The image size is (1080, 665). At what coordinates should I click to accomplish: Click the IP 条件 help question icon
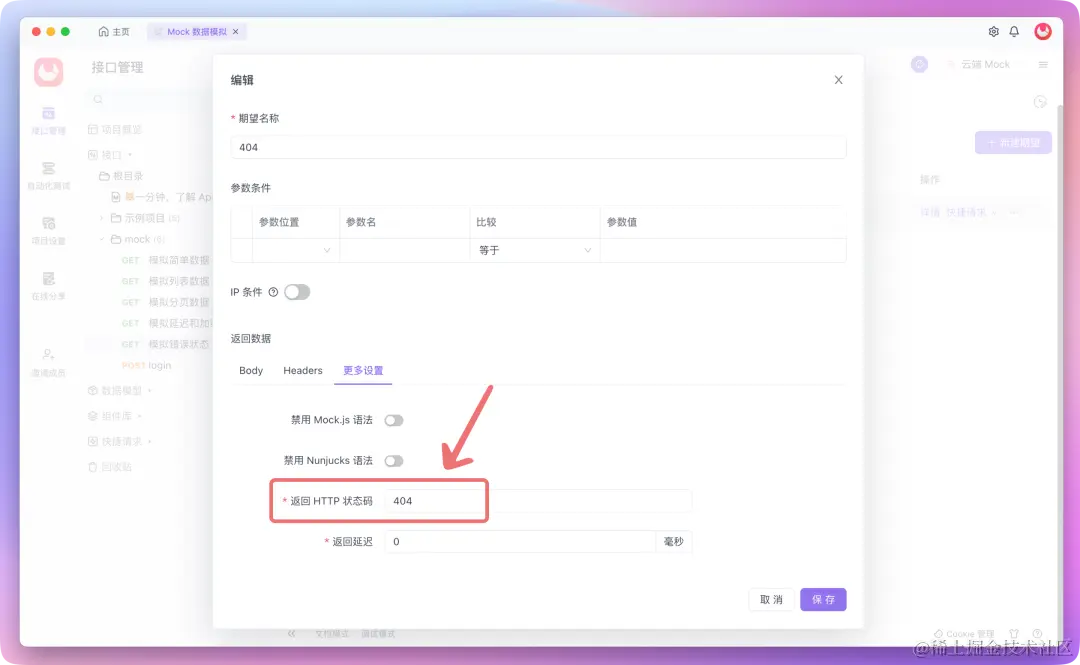click(273, 292)
